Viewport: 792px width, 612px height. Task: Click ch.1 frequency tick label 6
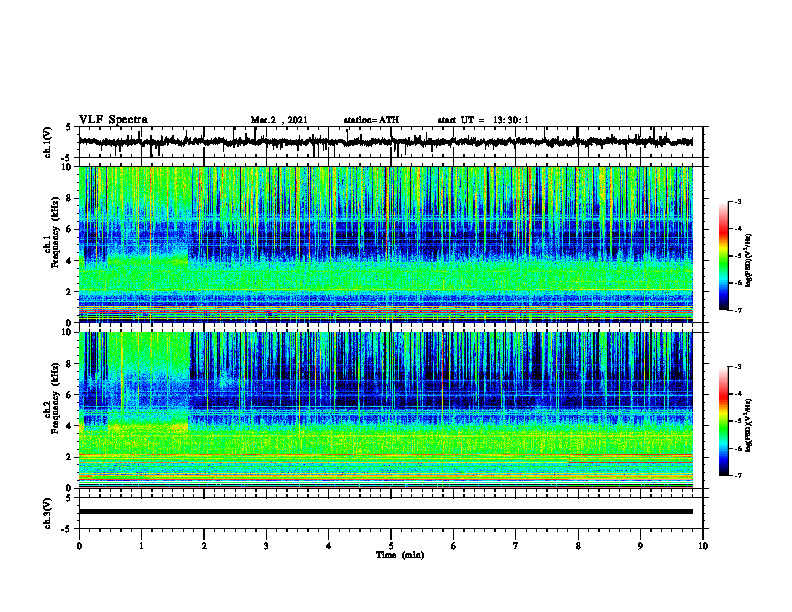pyautogui.click(x=69, y=229)
